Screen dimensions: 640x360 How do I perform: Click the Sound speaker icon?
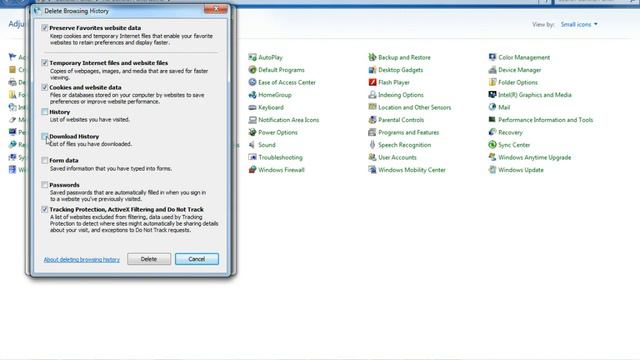pyautogui.click(x=252, y=145)
